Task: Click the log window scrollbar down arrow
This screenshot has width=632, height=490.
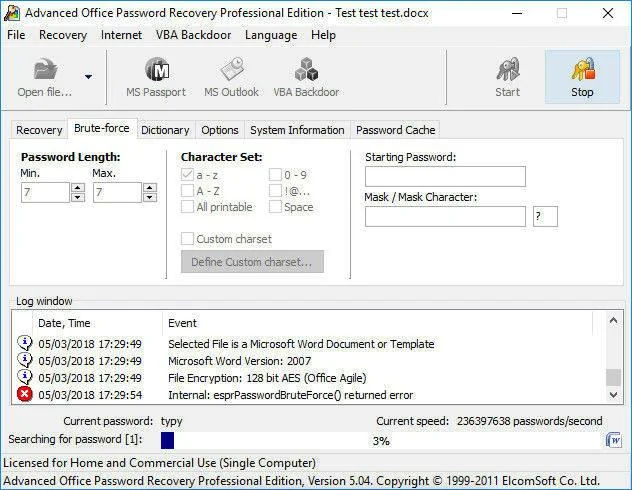Action: [613, 395]
